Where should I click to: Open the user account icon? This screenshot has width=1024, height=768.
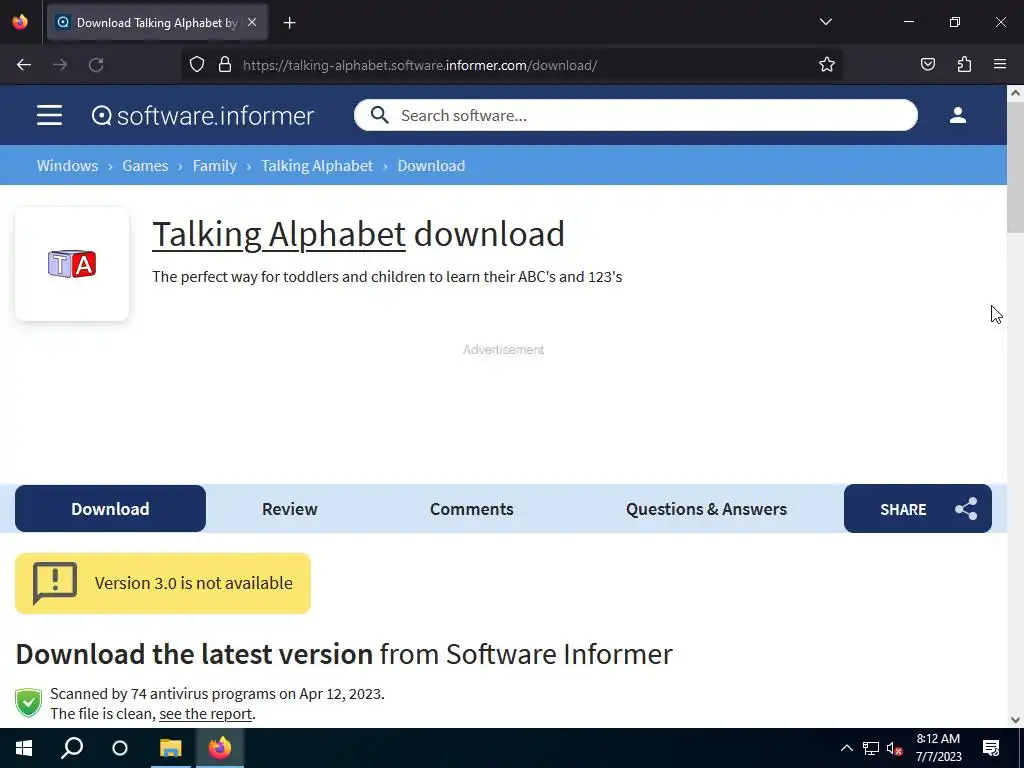957,116
